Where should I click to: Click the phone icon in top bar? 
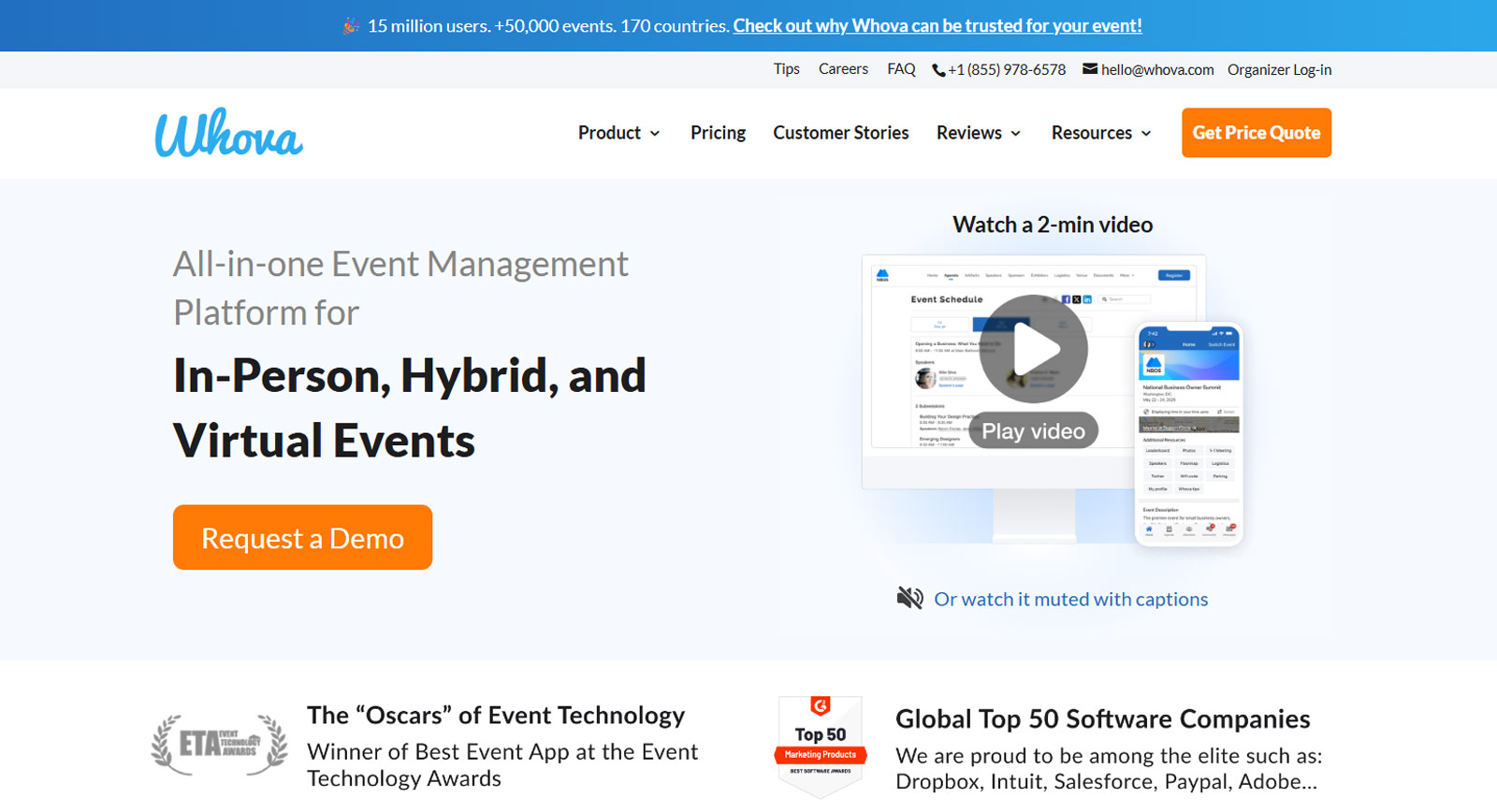937,70
